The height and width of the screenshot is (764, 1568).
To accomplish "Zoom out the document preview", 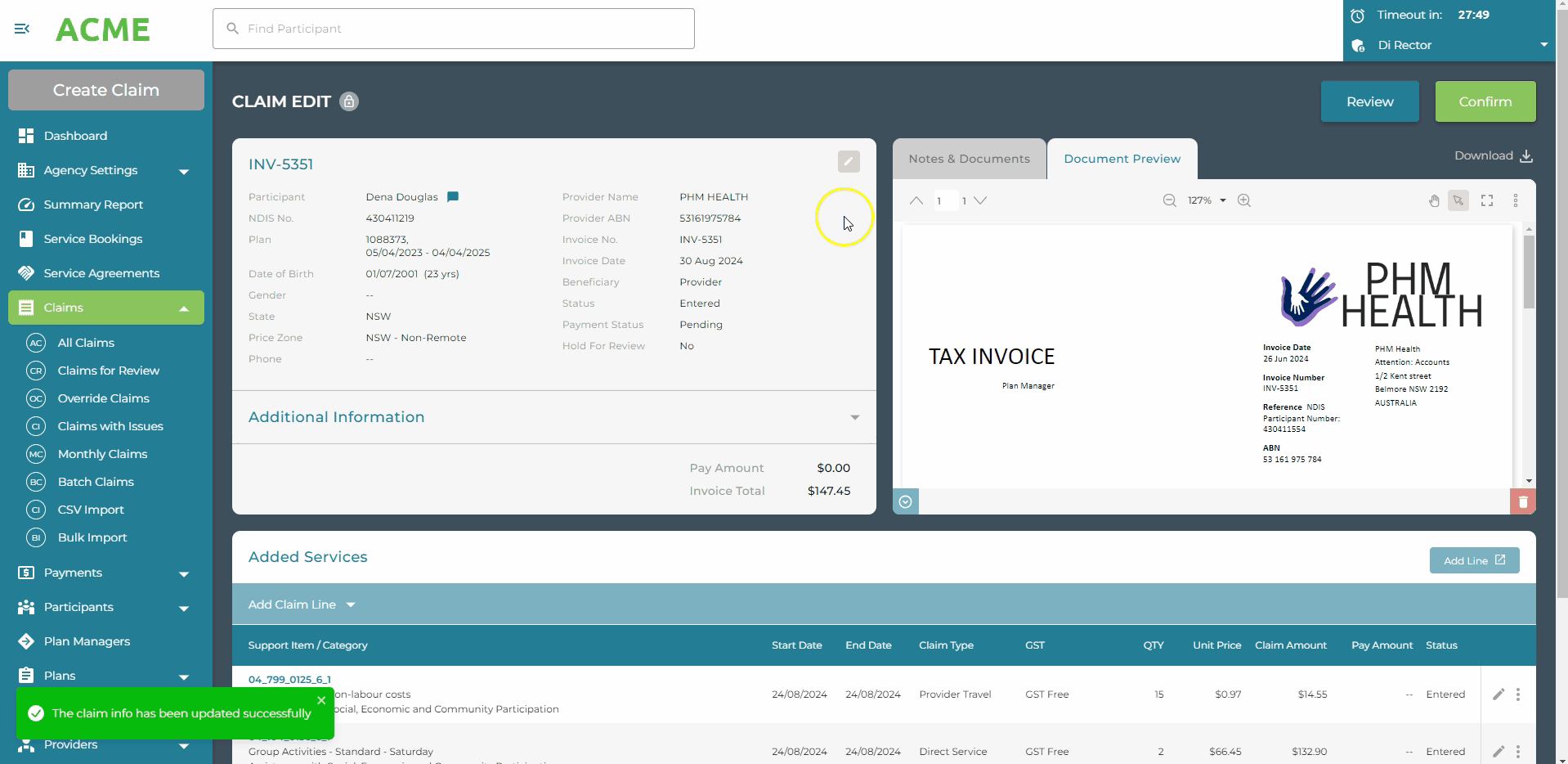I will point(1169,200).
